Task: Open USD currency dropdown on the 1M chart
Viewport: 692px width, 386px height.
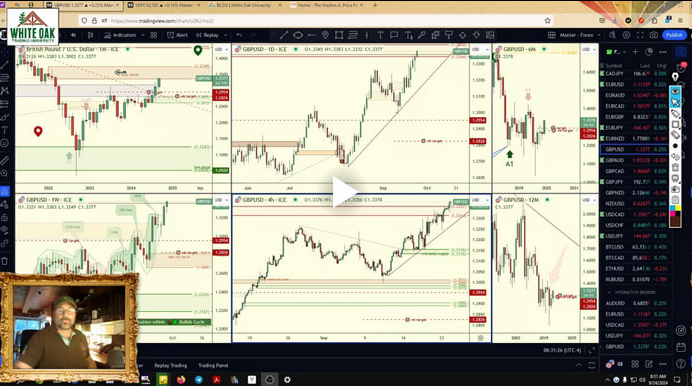Action: coord(221,49)
